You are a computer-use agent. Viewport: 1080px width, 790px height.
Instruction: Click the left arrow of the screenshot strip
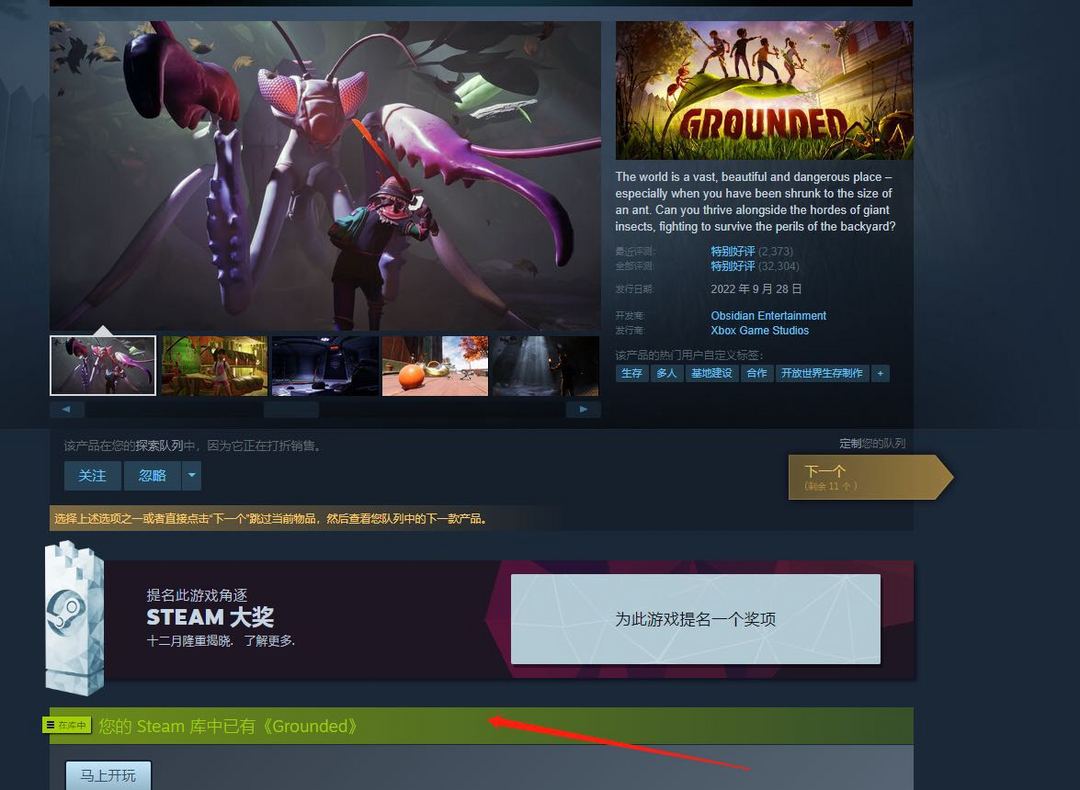pos(67,409)
